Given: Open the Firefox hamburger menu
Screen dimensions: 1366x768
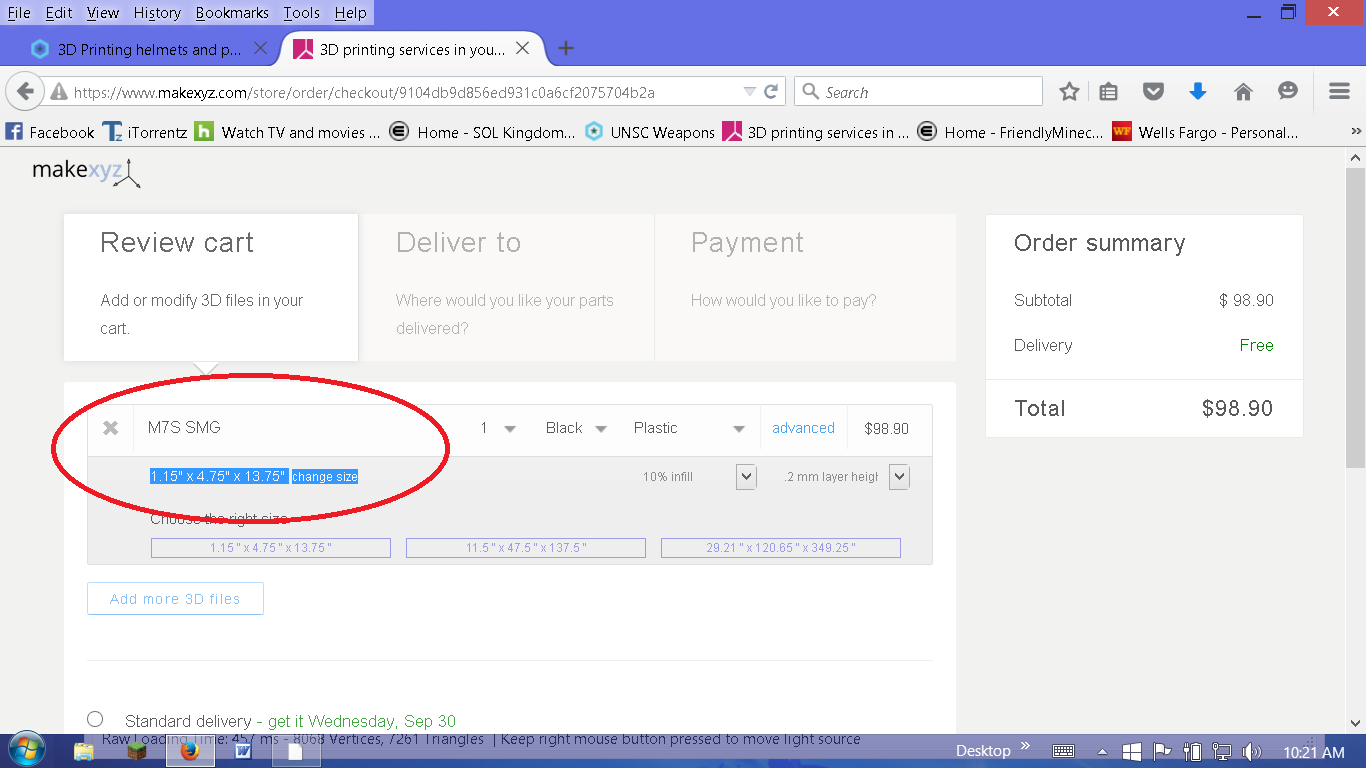Looking at the screenshot, I should 1340,92.
